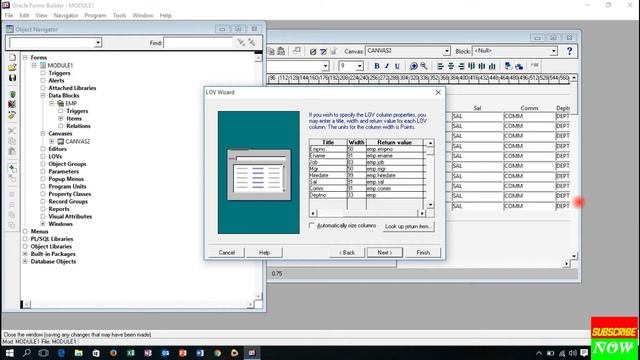Click the Align Left icon in Layout Editor

(440, 66)
